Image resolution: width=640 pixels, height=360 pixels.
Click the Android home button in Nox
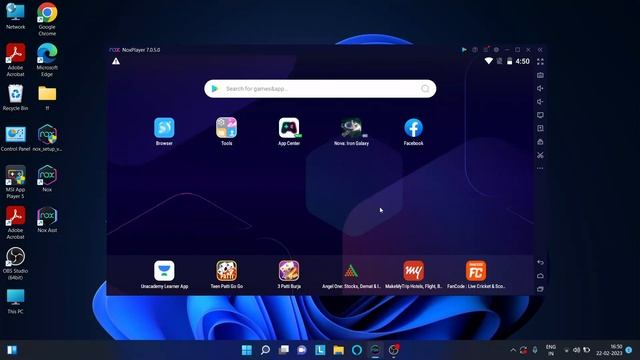[x=540, y=276]
